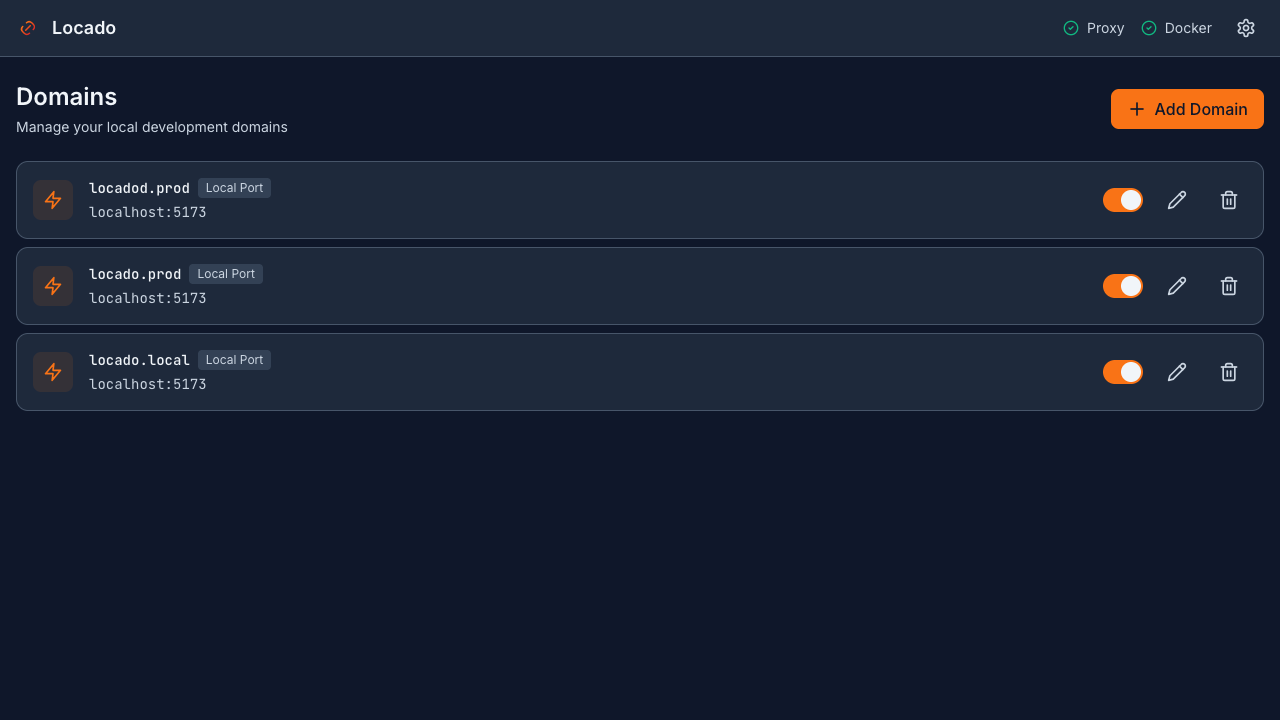This screenshot has width=1280, height=720.
Task: Delete the locado.local domain
Action: (1229, 372)
